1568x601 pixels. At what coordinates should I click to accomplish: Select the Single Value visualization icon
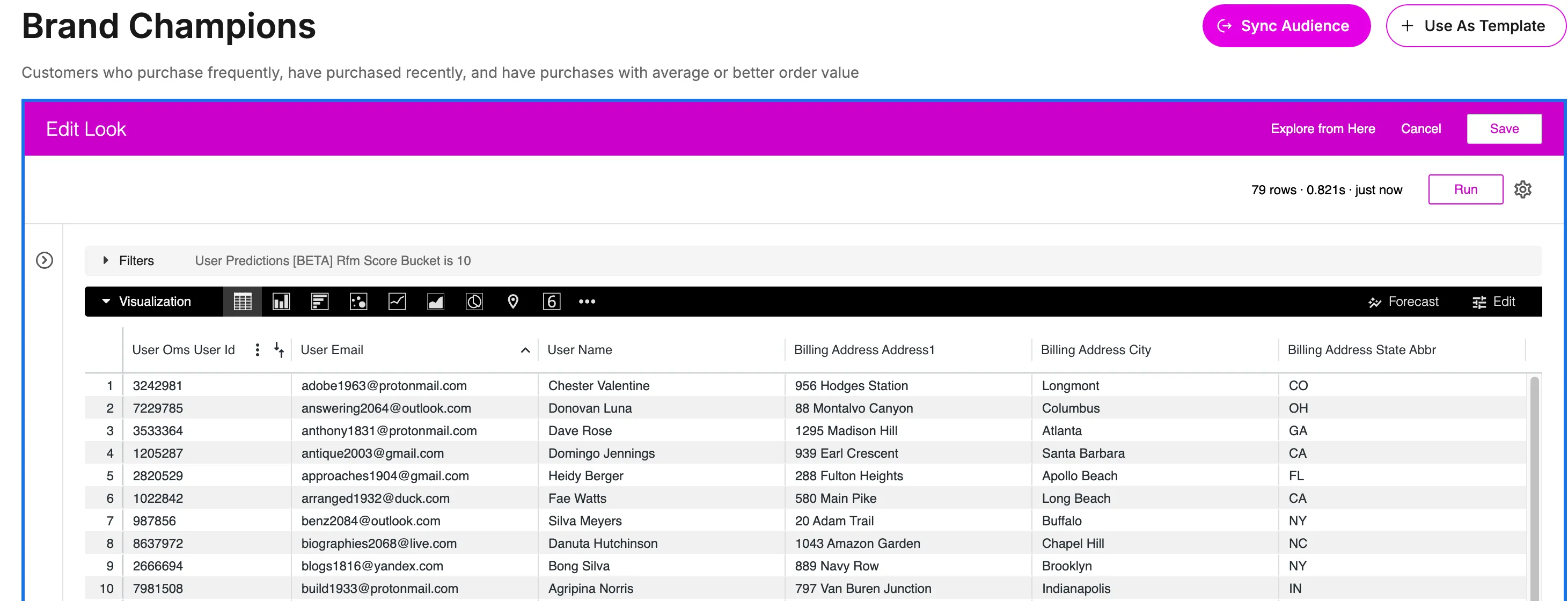click(x=552, y=302)
